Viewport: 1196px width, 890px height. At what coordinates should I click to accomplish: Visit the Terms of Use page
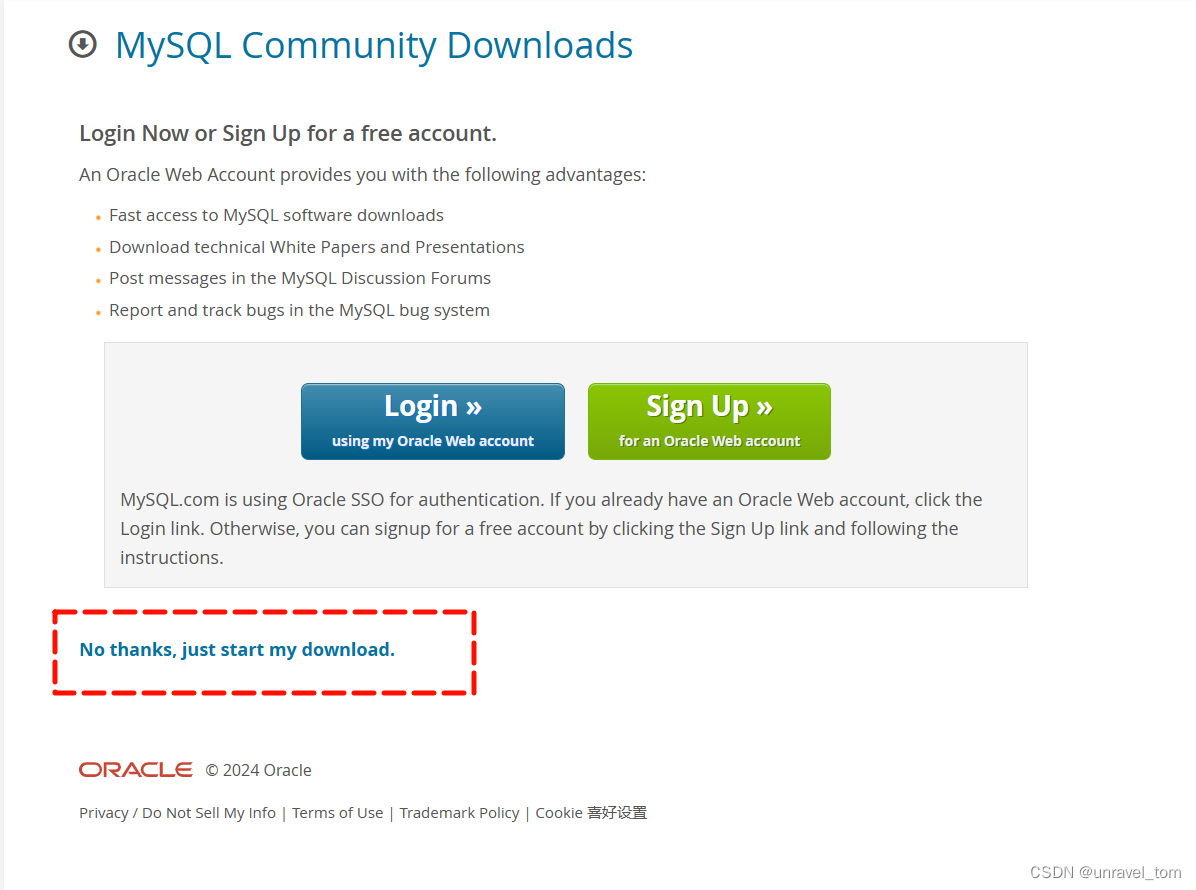click(x=337, y=813)
